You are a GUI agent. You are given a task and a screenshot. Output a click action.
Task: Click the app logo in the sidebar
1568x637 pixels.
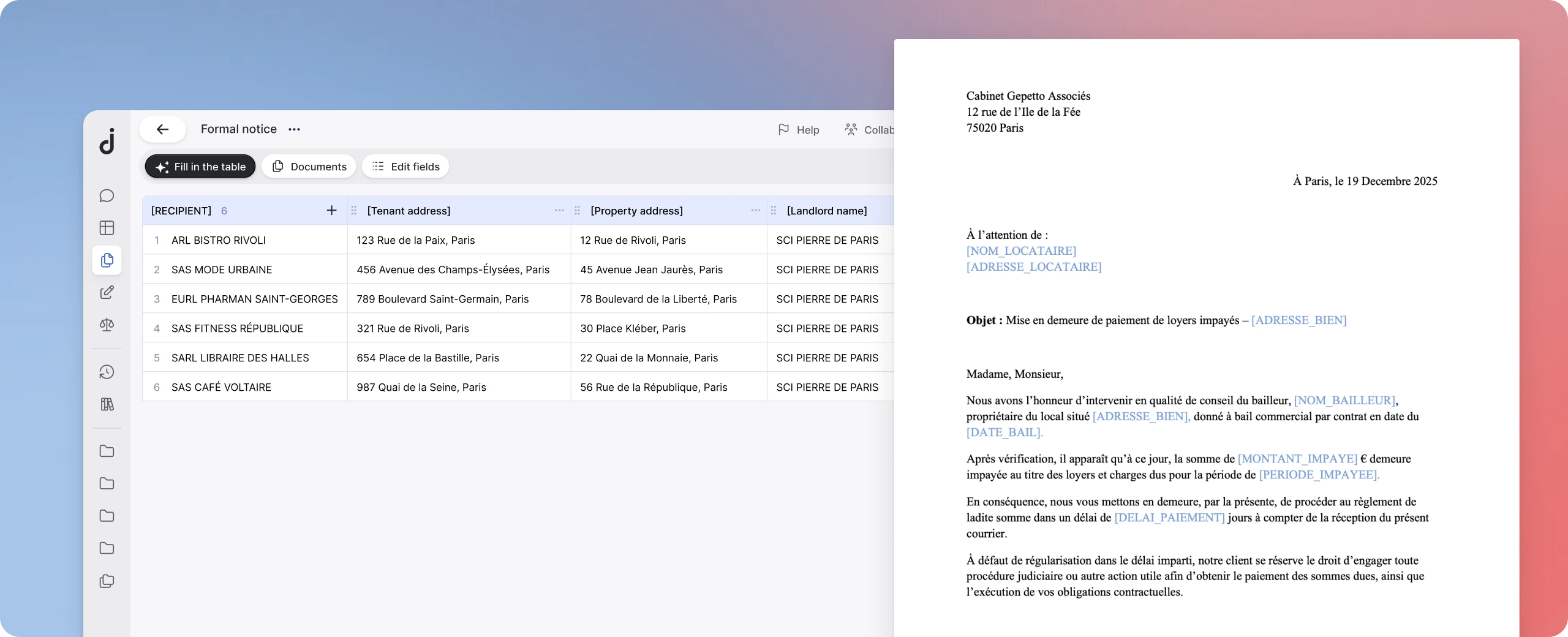pos(107,141)
